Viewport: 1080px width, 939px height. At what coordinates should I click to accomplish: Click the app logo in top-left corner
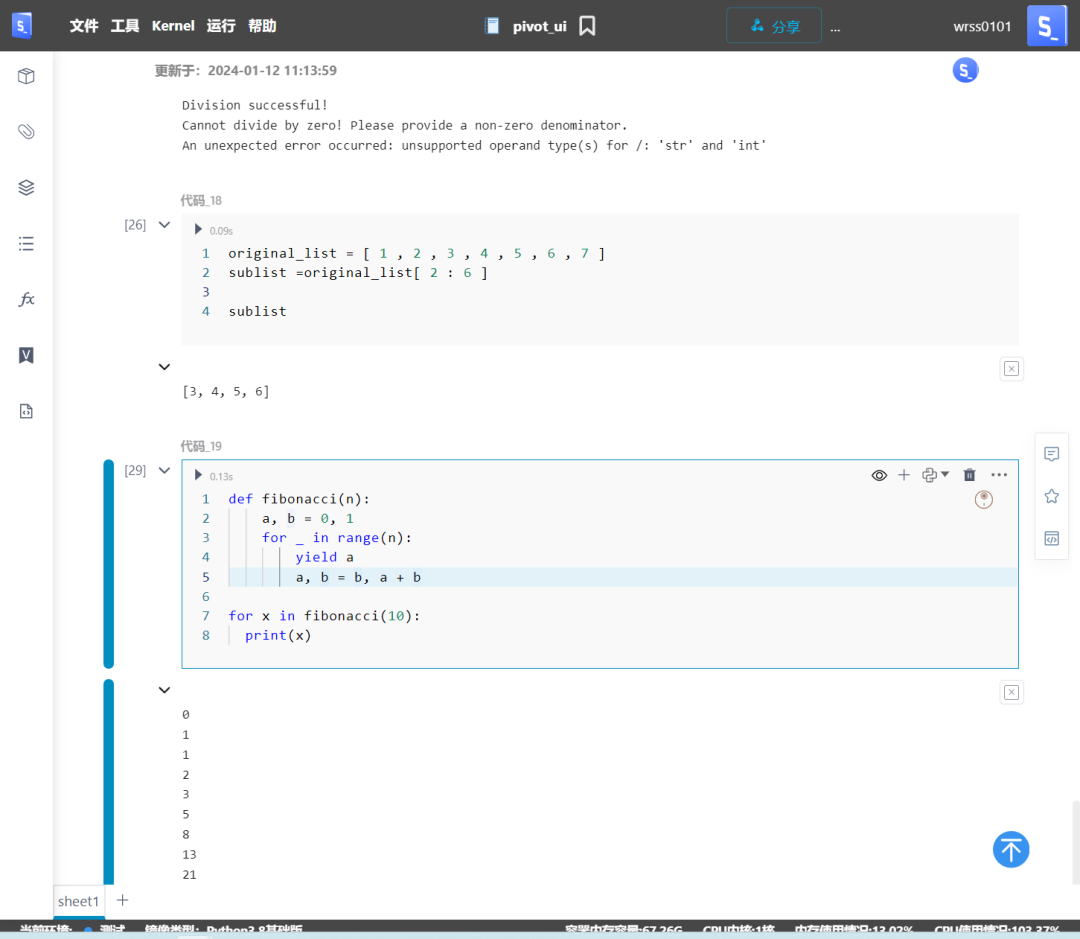coord(22,26)
